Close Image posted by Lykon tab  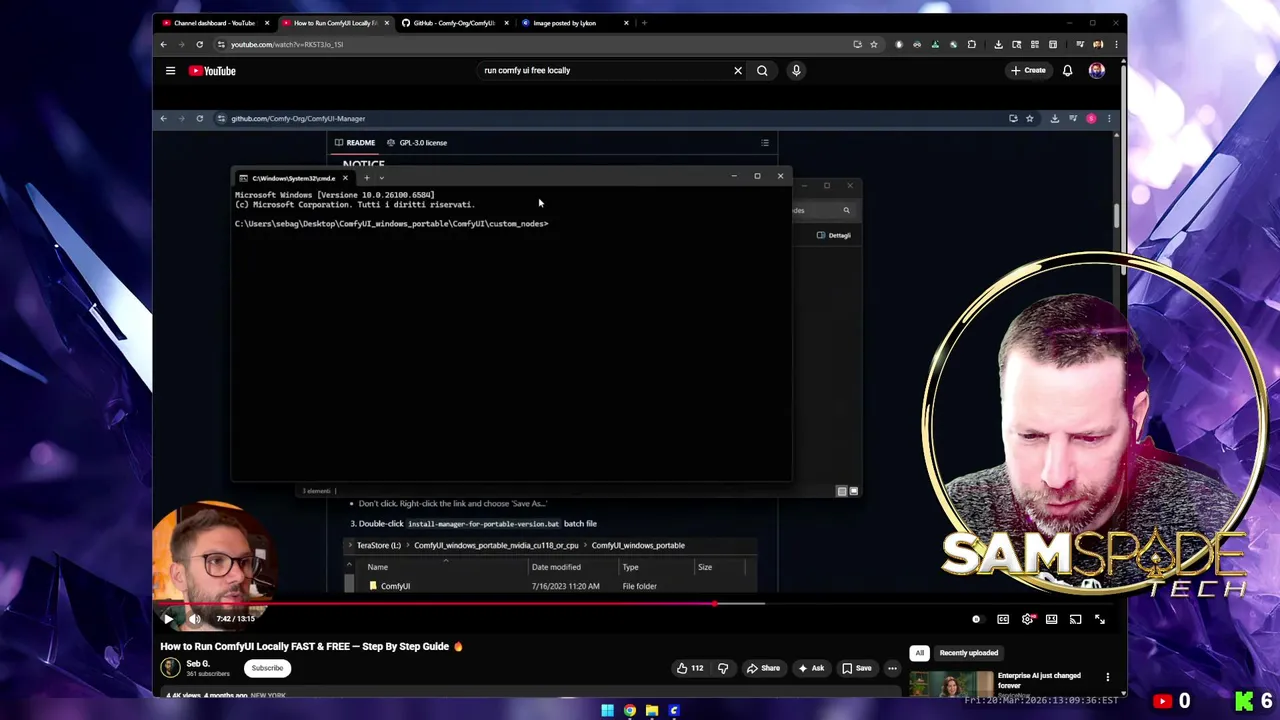[627, 23]
